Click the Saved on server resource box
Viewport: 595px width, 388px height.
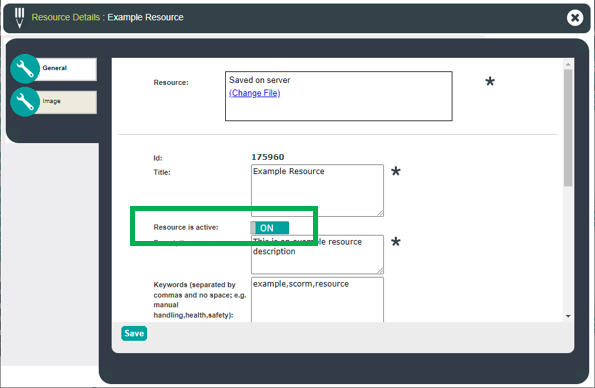click(x=338, y=96)
